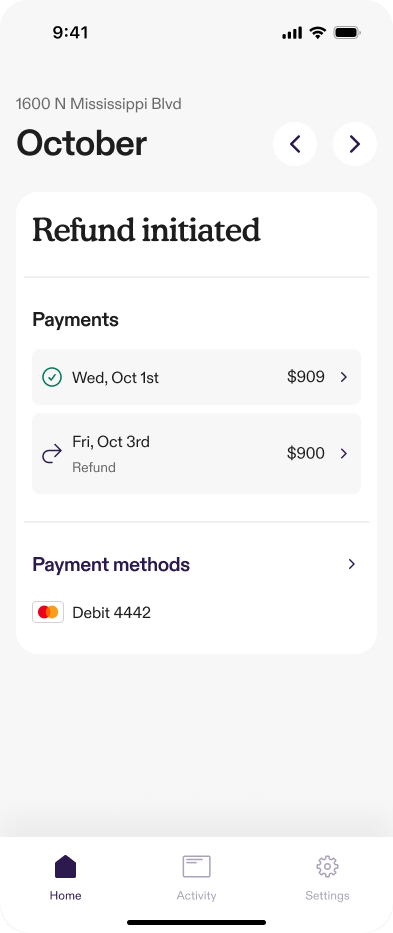The height and width of the screenshot is (933, 393).
Task: Tap the refund arrow icon
Action: click(52, 454)
